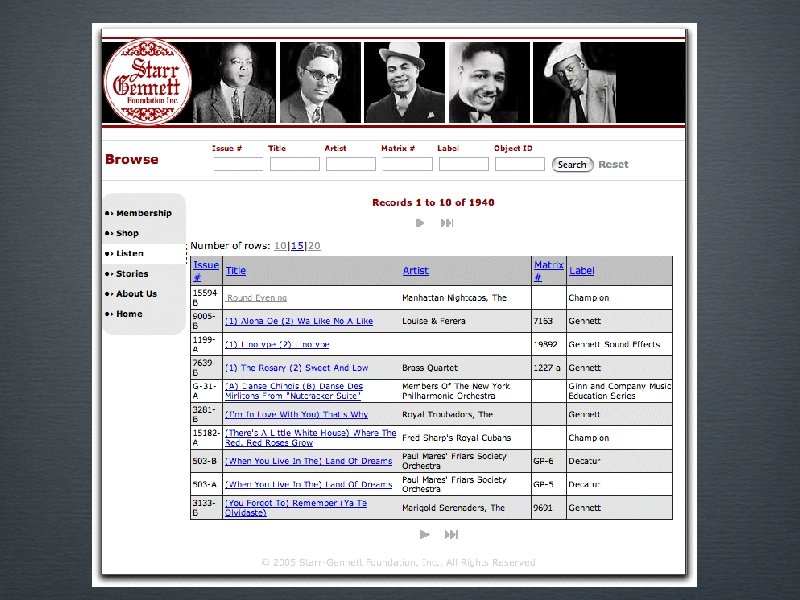Viewport: 800px width, 600px height.
Task: Open the Listen menu item
Action: [130, 253]
